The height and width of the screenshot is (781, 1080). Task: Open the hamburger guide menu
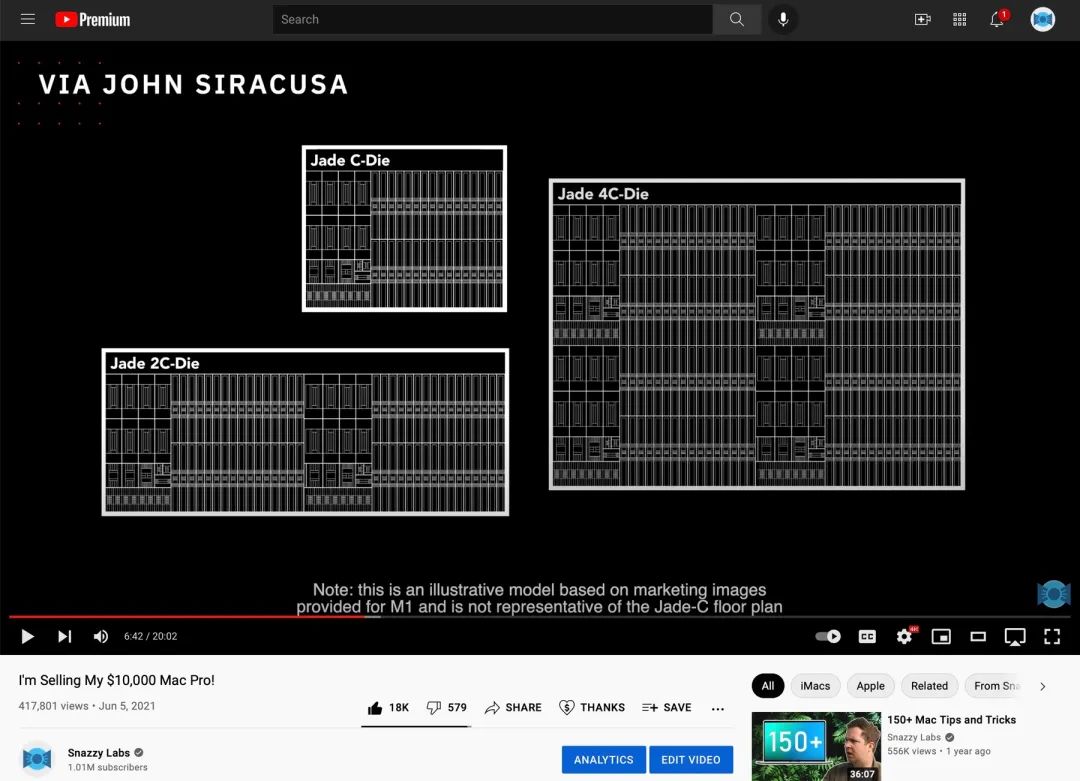click(x=28, y=19)
